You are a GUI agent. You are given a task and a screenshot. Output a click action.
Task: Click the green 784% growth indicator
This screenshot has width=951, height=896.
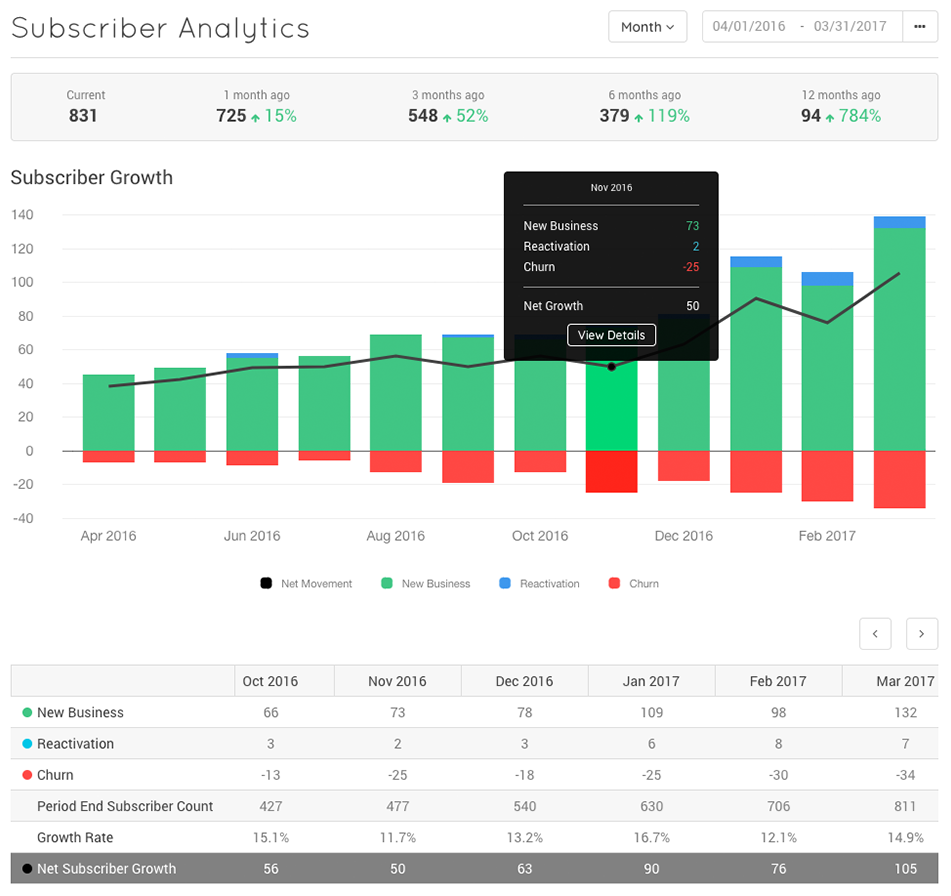pos(853,115)
